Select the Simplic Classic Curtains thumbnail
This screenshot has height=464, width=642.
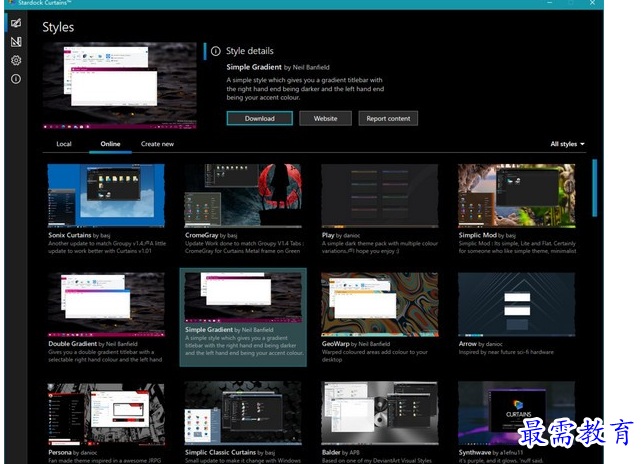[x=243, y=414]
